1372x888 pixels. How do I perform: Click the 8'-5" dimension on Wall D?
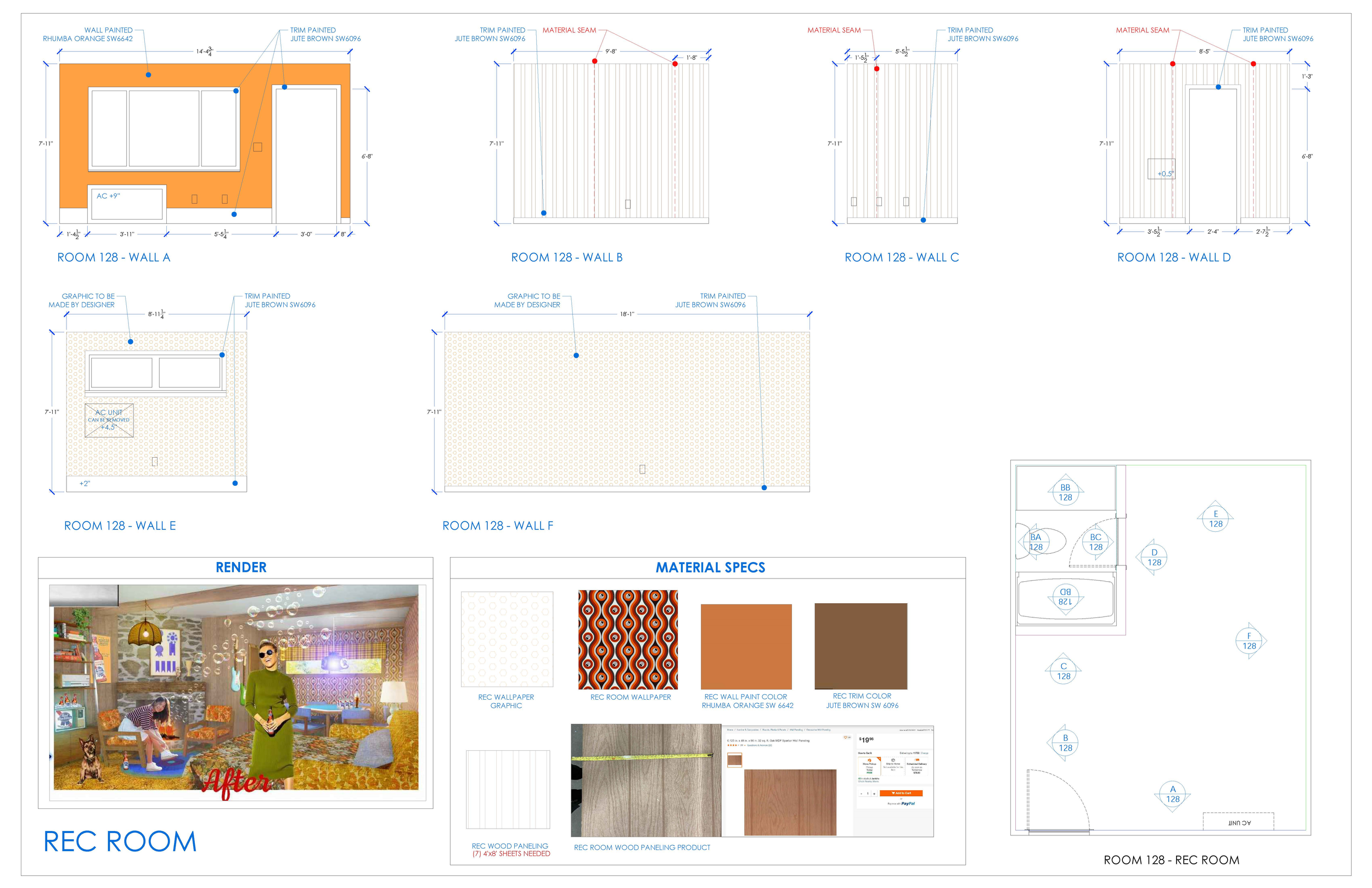[1204, 52]
